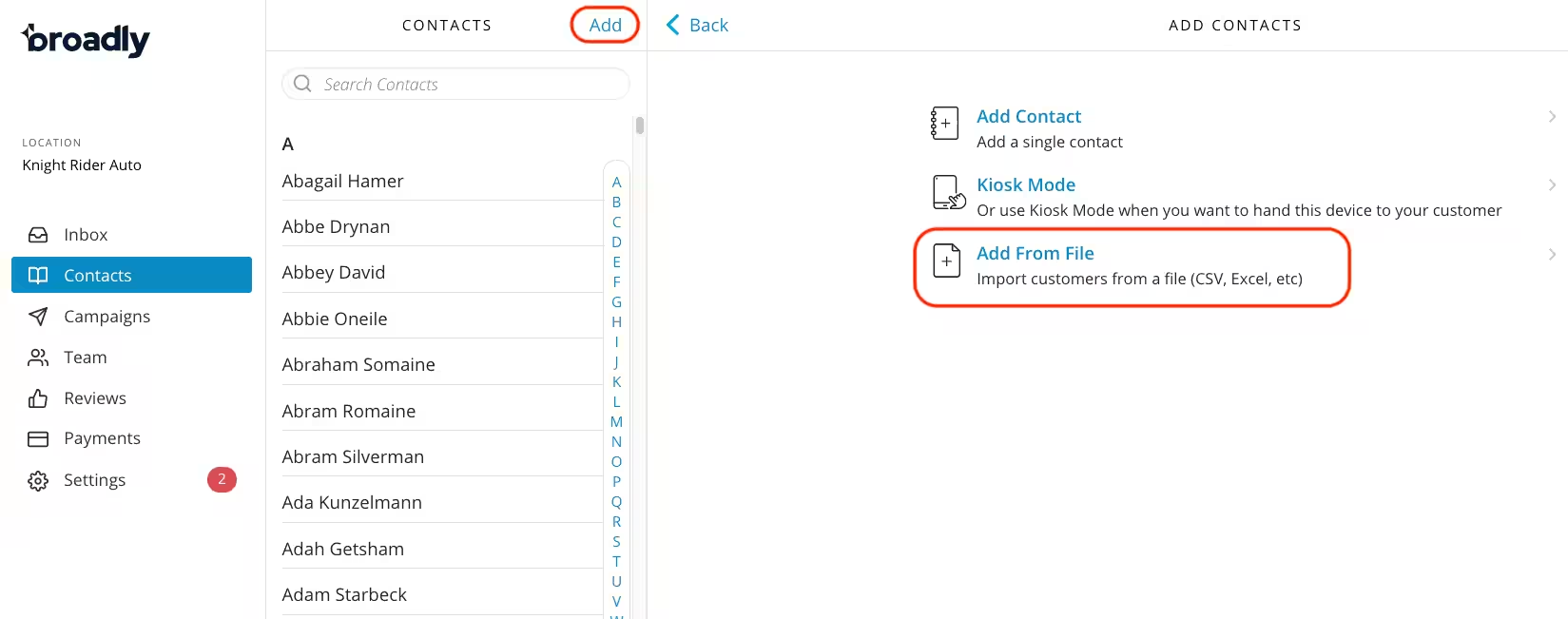Click the Settings gear icon
This screenshot has width=1568, height=619.
[38, 481]
